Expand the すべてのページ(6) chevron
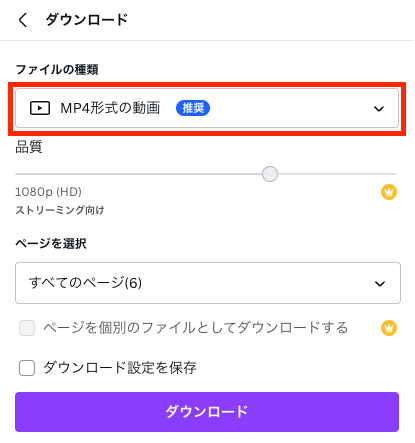This screenshot has height=443, width=415. 380,284
